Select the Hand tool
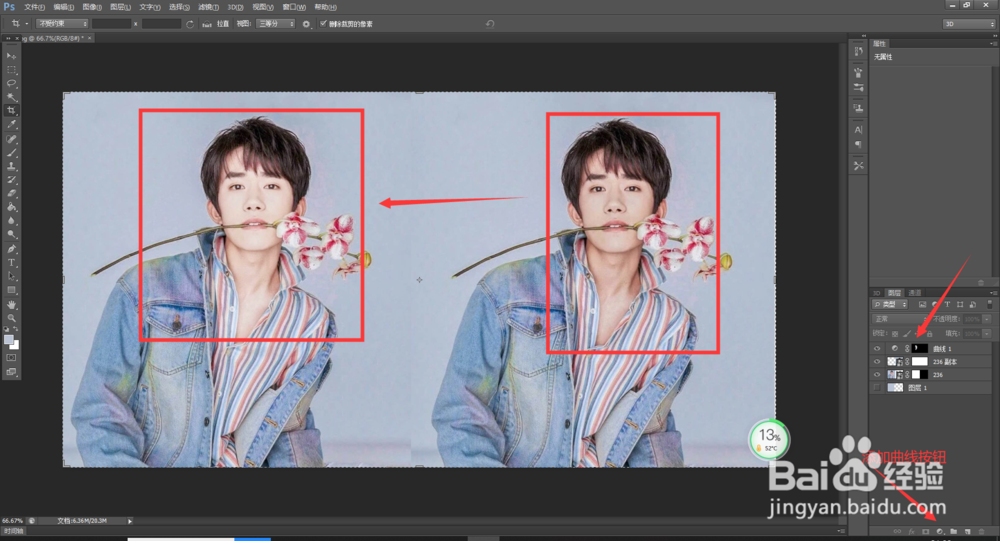Viewport: 1000px width, 541px height. tap(11, 305)
